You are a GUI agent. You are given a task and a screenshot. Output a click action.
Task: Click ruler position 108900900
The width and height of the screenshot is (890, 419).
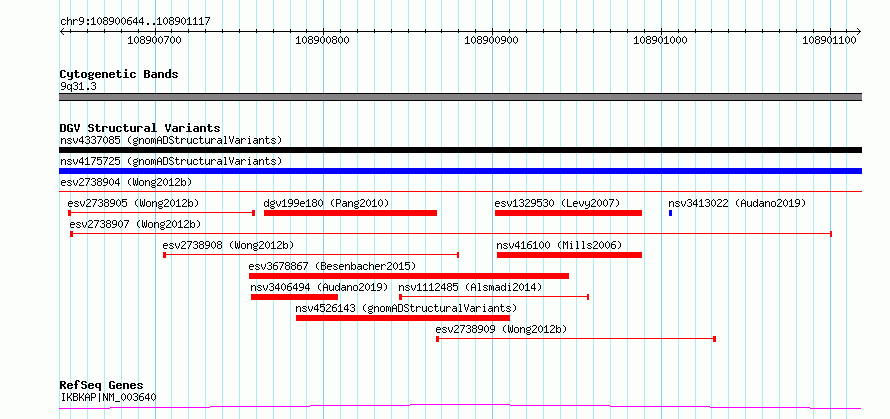coord(491,40)
